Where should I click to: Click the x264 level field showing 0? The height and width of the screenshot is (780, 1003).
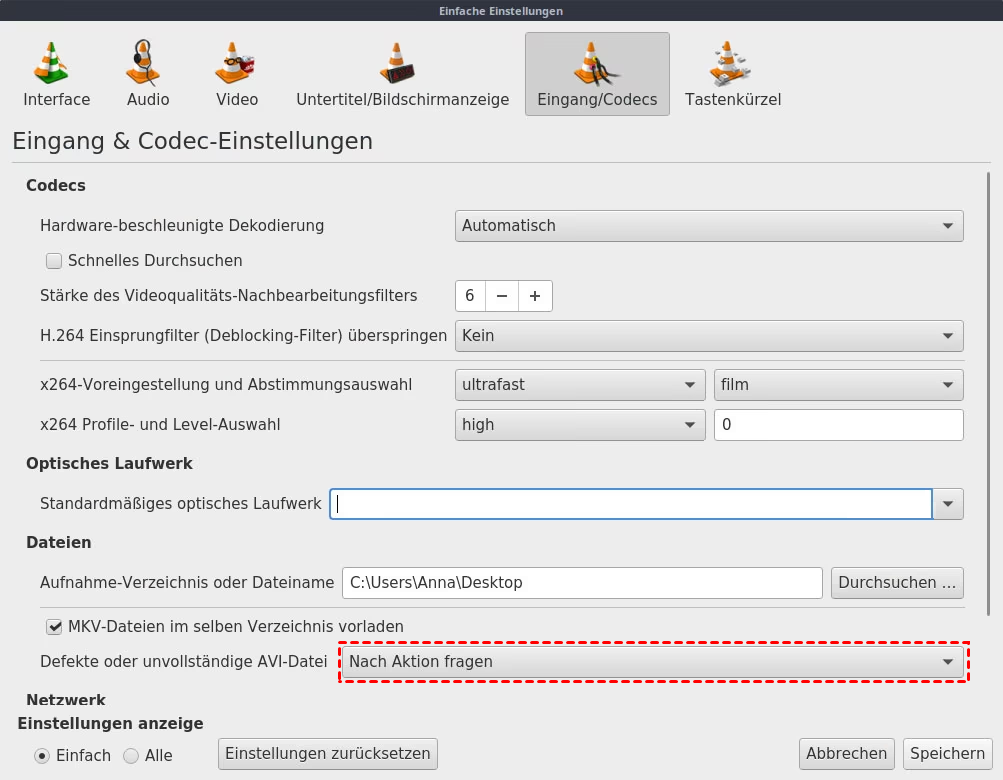tap(839, 425)
